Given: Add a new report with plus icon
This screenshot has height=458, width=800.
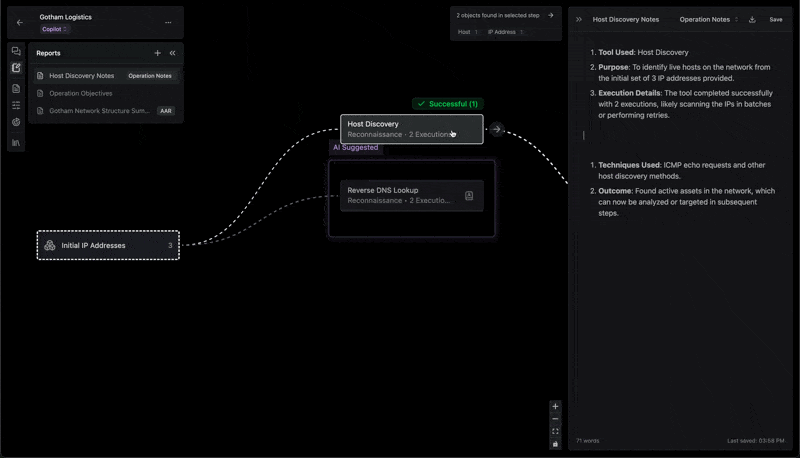Looking at the screenshot, I should click(157, 53).
